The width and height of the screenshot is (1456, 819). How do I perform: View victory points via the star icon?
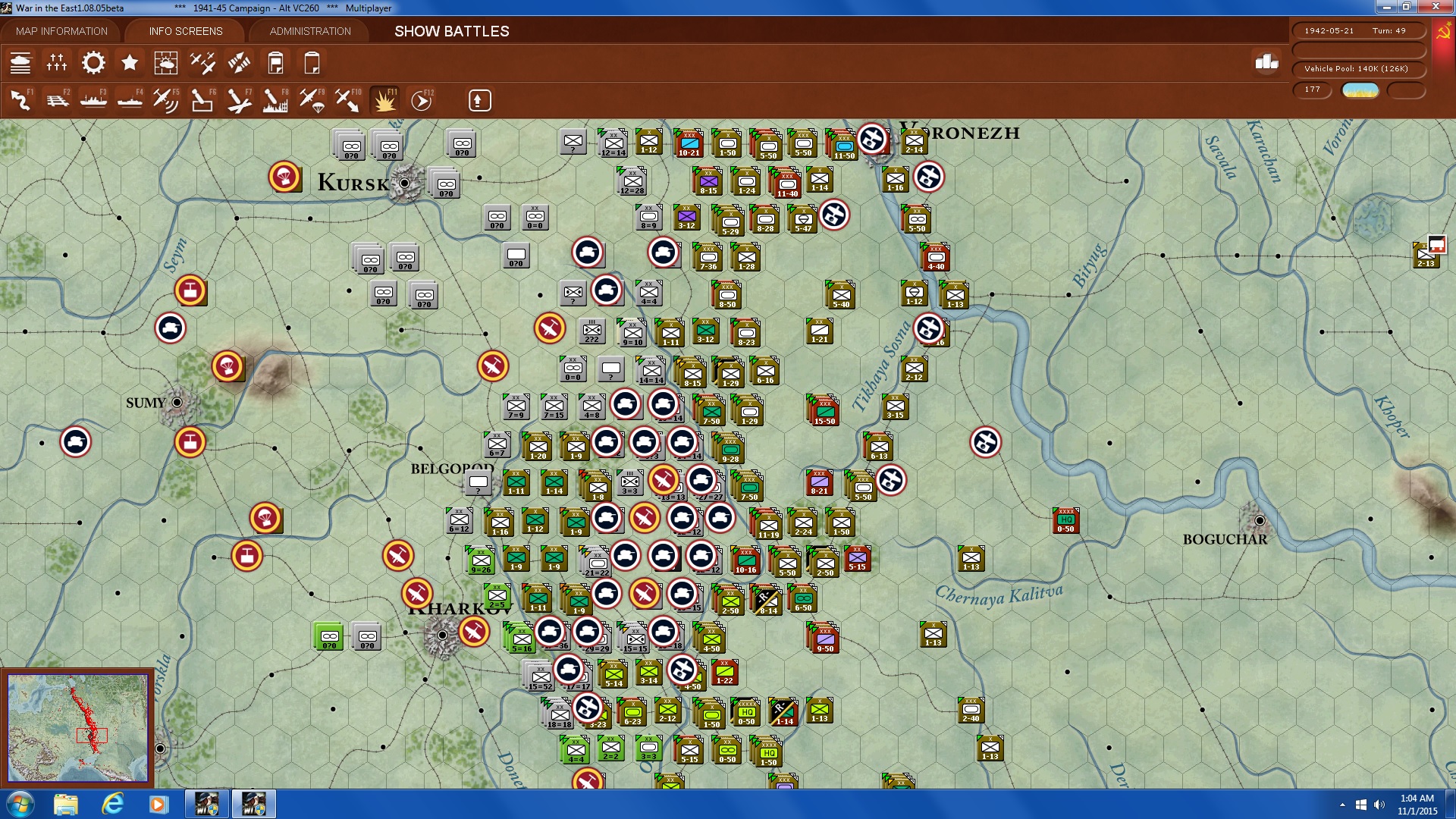(x=130, y=63)
